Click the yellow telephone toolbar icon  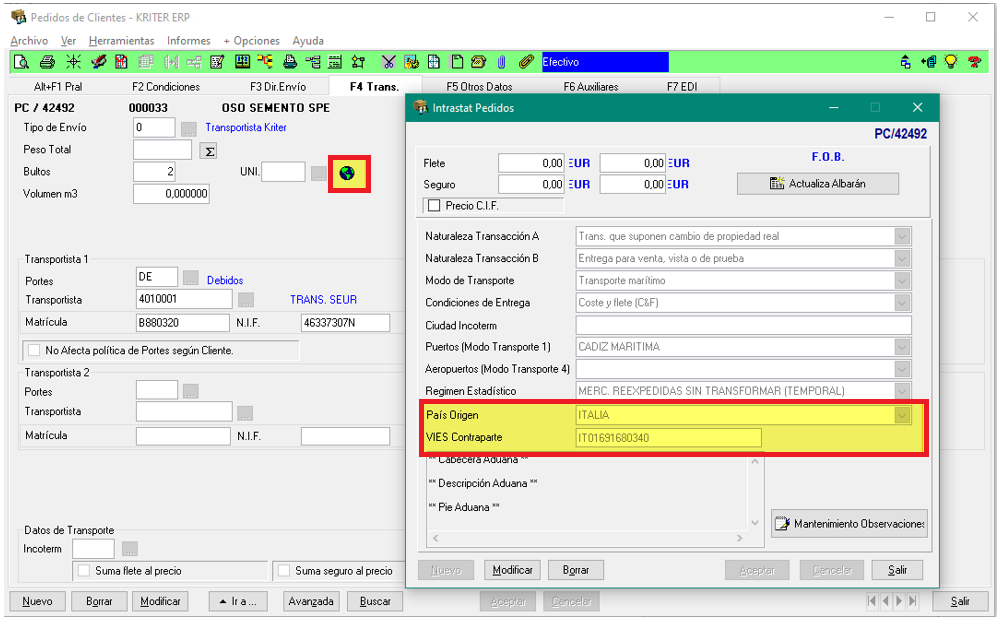pos(478,62)
